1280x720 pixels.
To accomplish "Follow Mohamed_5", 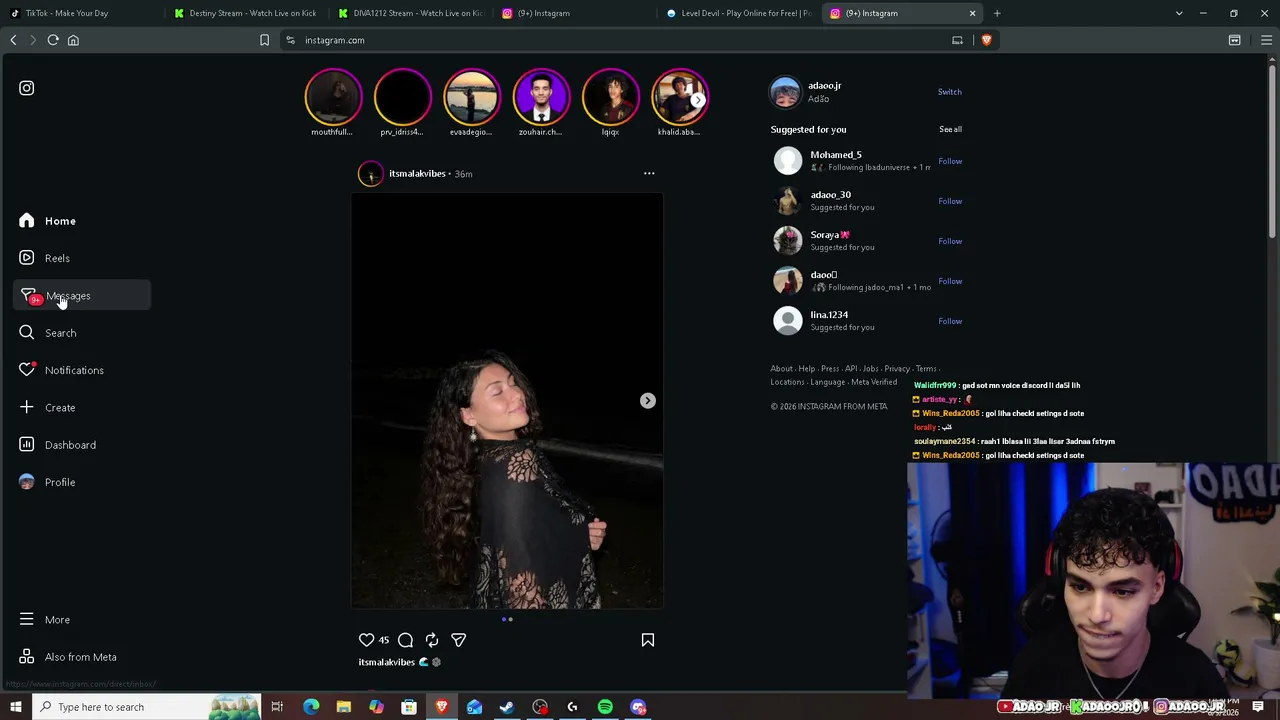I will pyautogui.click(x=950, y=161).
